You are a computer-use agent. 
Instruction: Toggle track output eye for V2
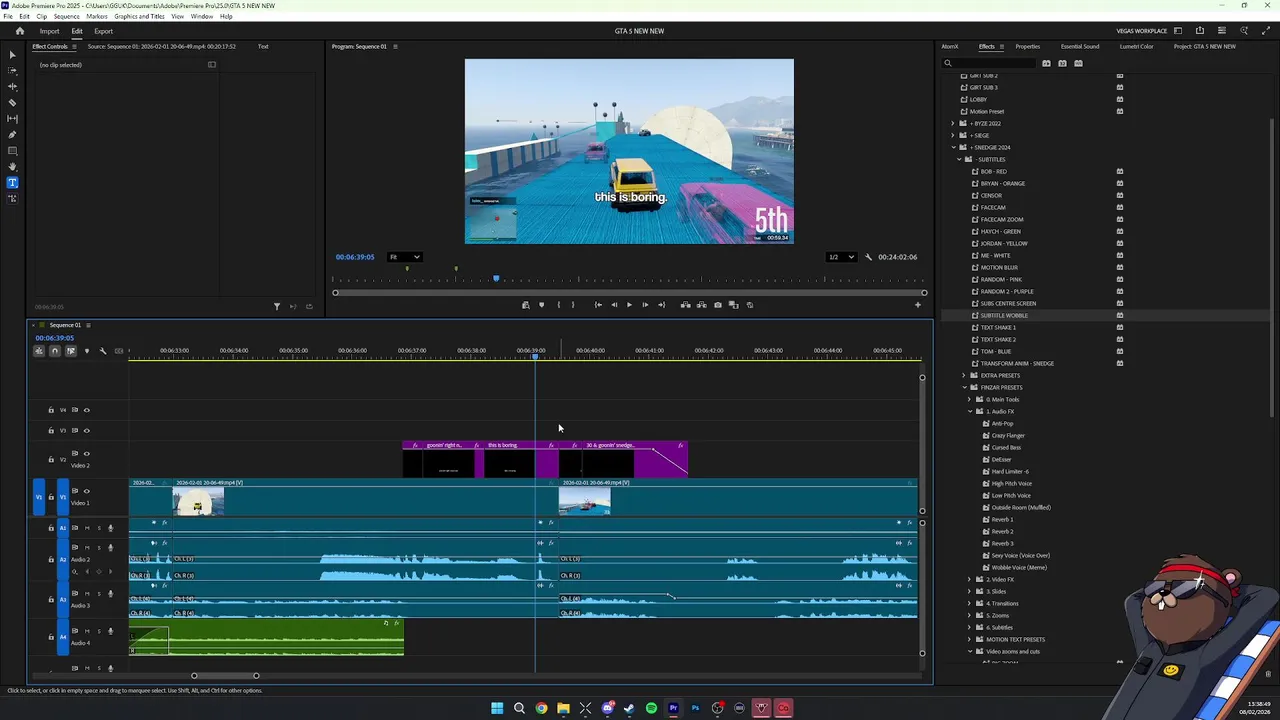click(86, 454)
